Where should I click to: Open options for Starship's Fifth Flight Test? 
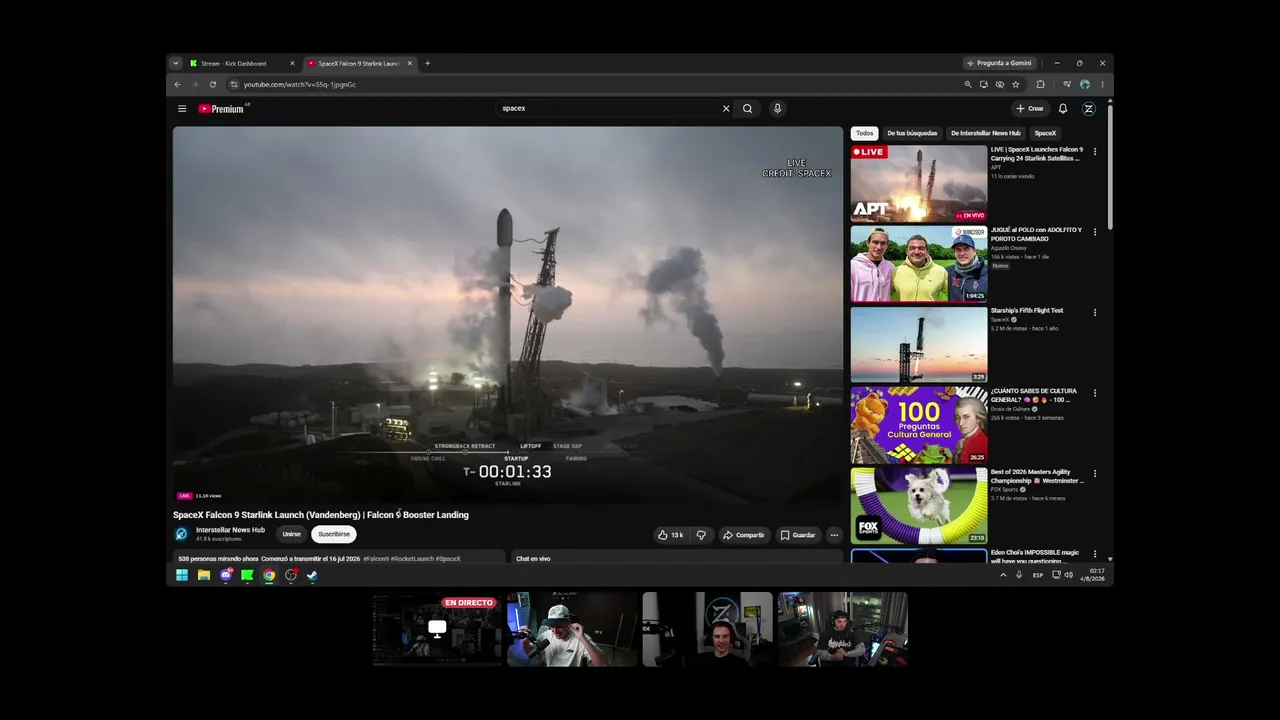tap(1095, 312)
